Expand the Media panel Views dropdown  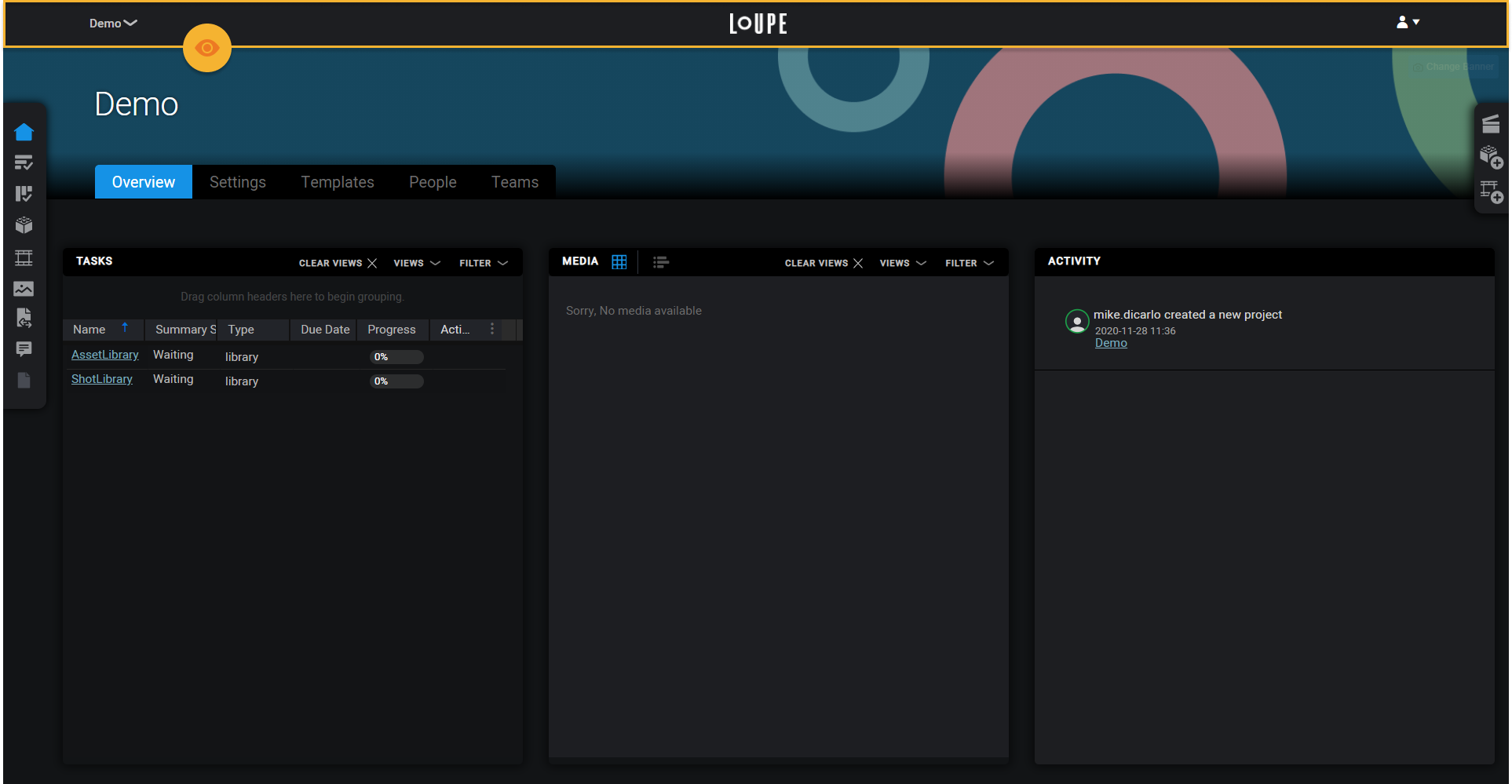point(903,263)
